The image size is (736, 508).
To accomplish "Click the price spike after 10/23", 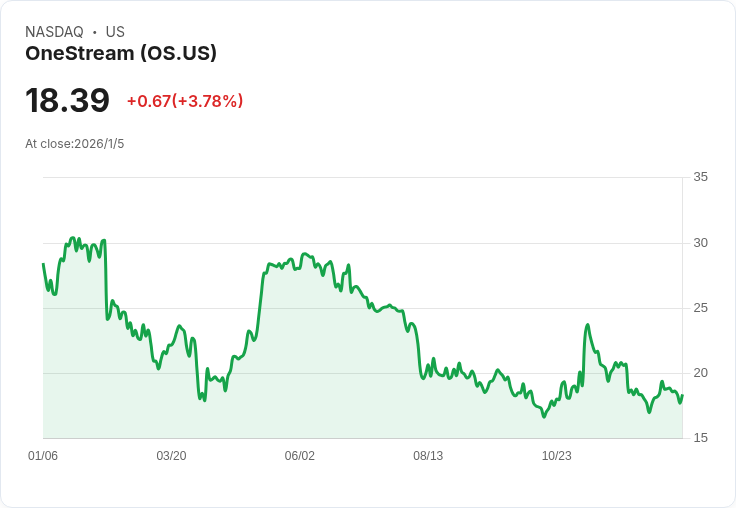I will 587,325.
